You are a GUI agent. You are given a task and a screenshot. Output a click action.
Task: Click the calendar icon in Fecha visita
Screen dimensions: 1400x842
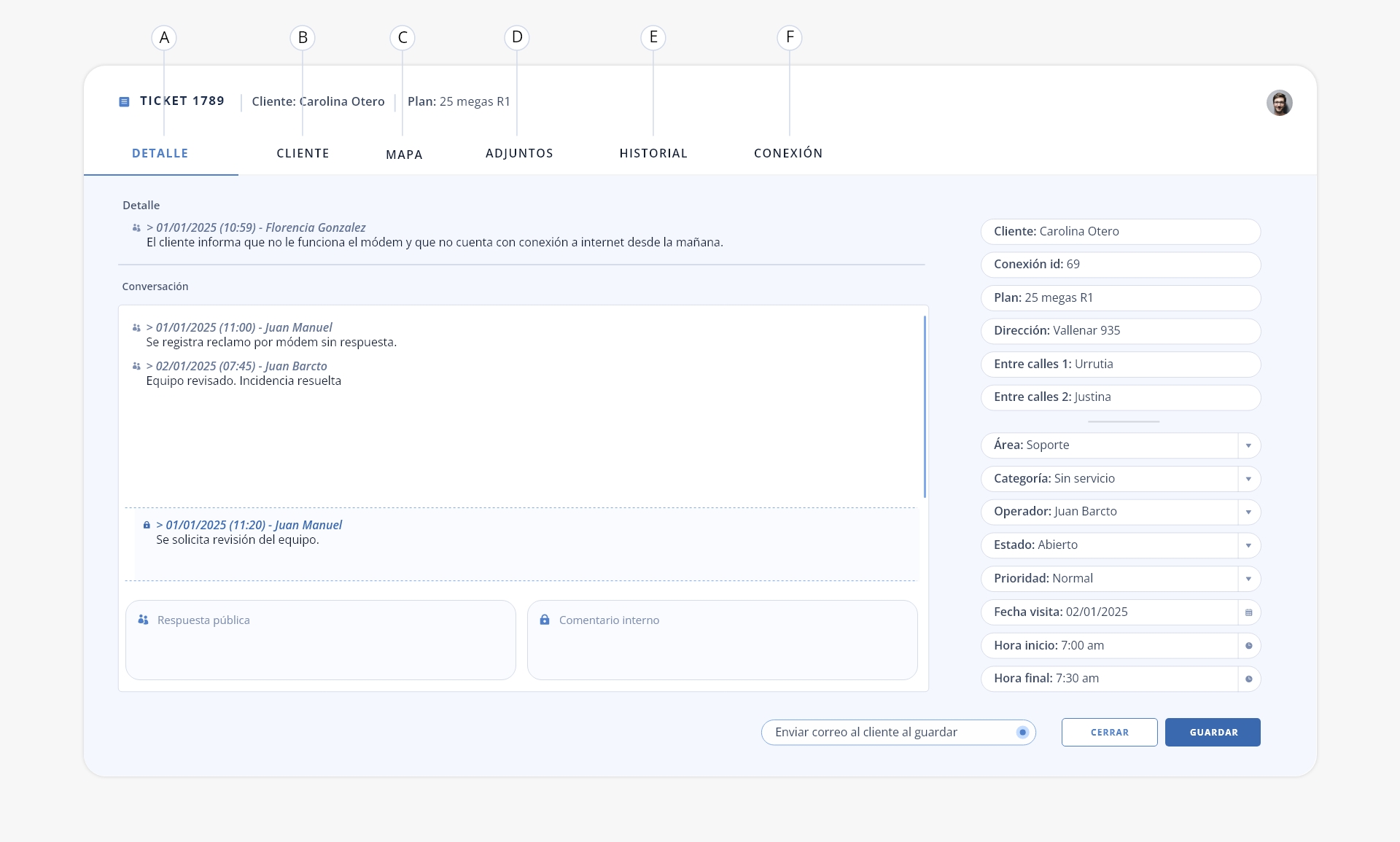(1248, 612)
